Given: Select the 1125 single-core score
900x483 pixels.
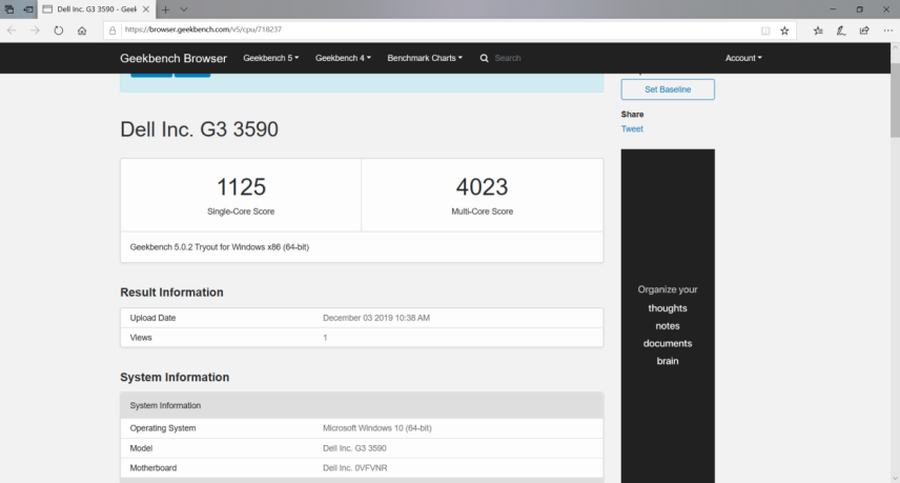Looking at the screenshot, I should (x=241, y=187).
